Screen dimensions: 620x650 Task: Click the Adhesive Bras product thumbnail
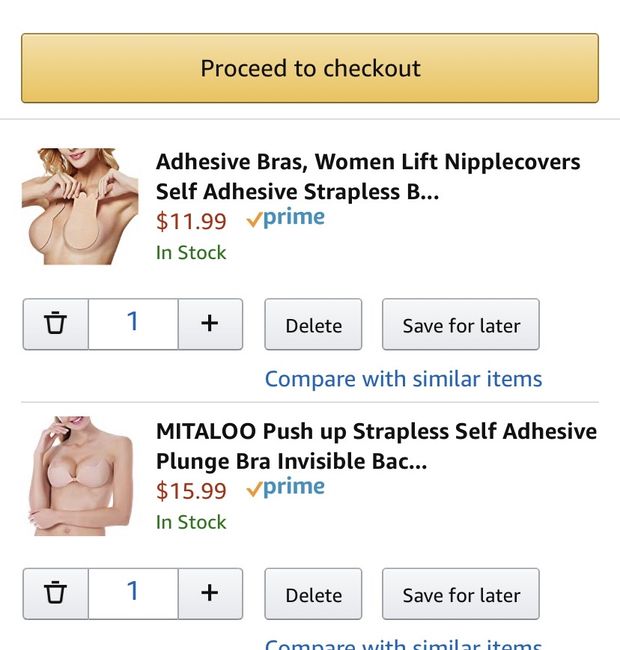coord(80,205)
